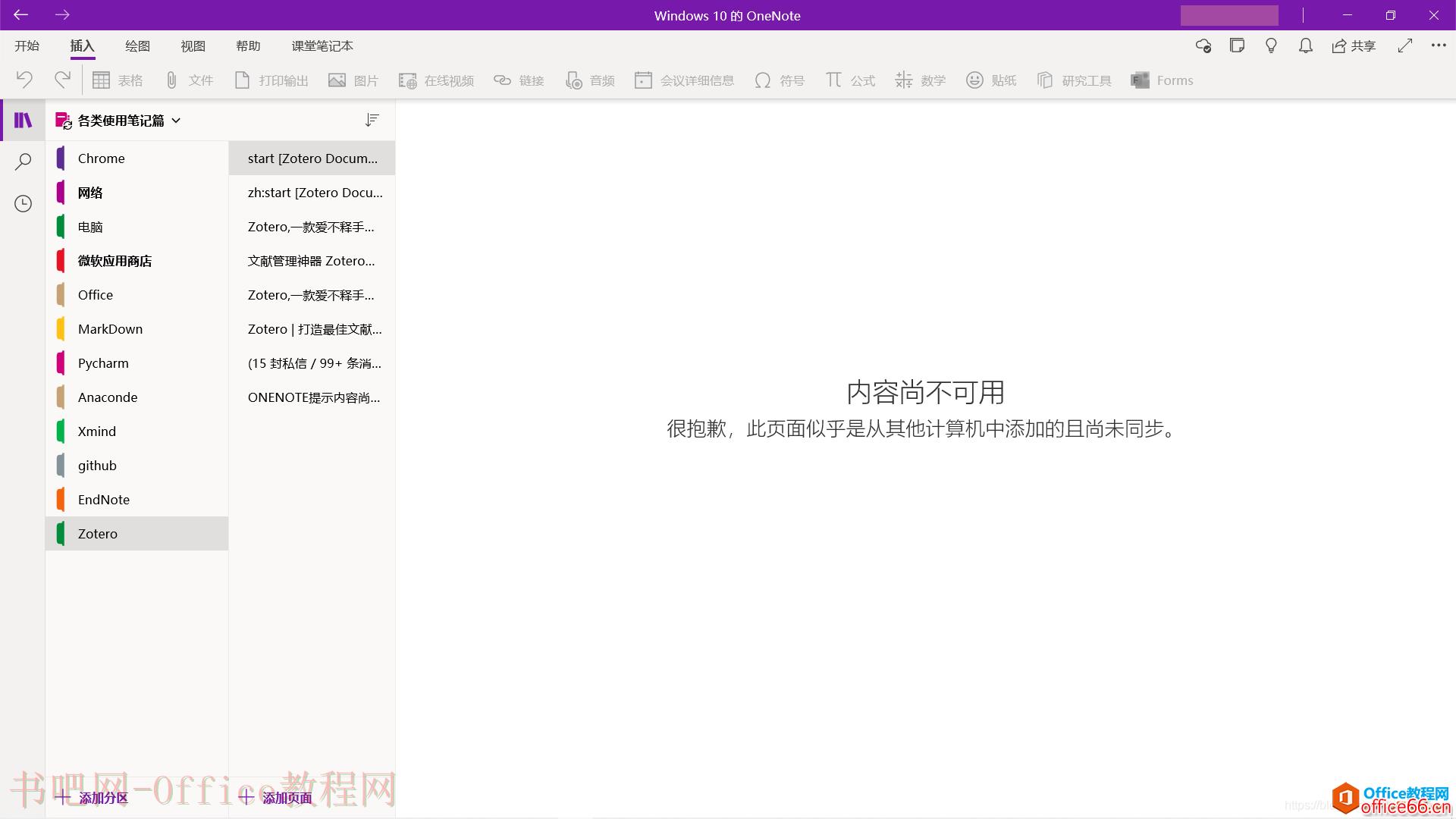Select the EndNote section
The width and height of the screenshot is (1456, 819).
coord(137,500)
